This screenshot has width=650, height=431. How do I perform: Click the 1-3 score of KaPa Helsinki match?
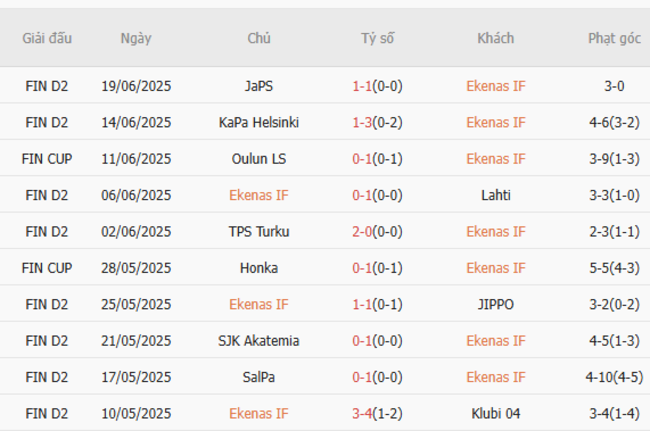point(362,122)
